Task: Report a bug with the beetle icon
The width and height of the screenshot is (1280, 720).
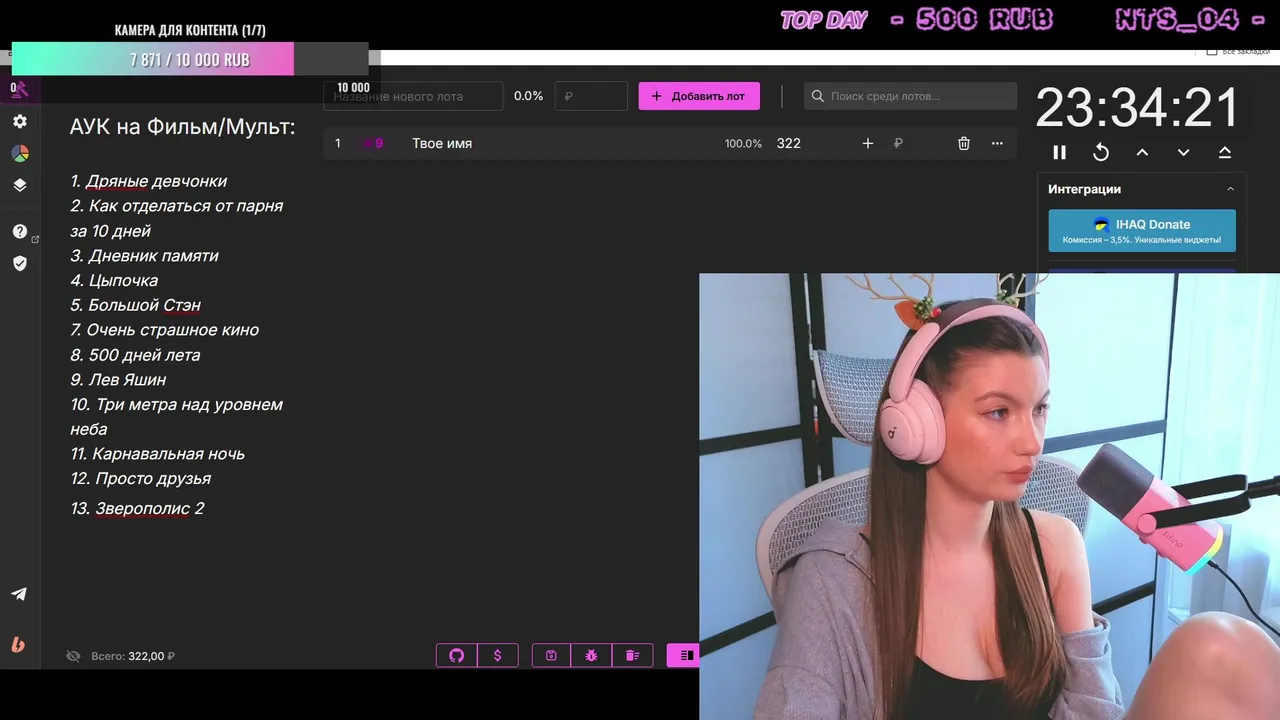Action: (x=591, y=655)
